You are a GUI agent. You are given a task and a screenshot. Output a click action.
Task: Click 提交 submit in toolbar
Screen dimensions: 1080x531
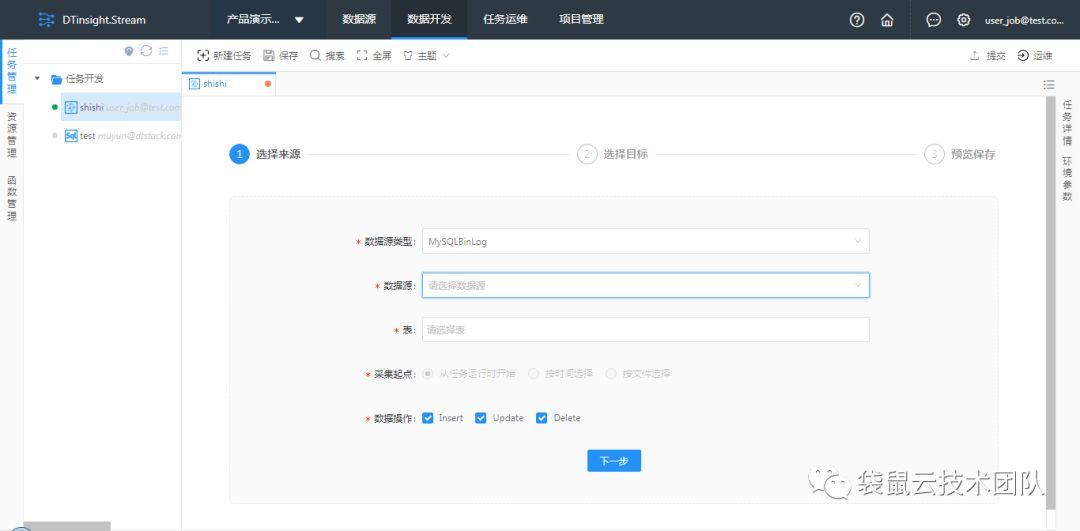click(x=988, y=56)
